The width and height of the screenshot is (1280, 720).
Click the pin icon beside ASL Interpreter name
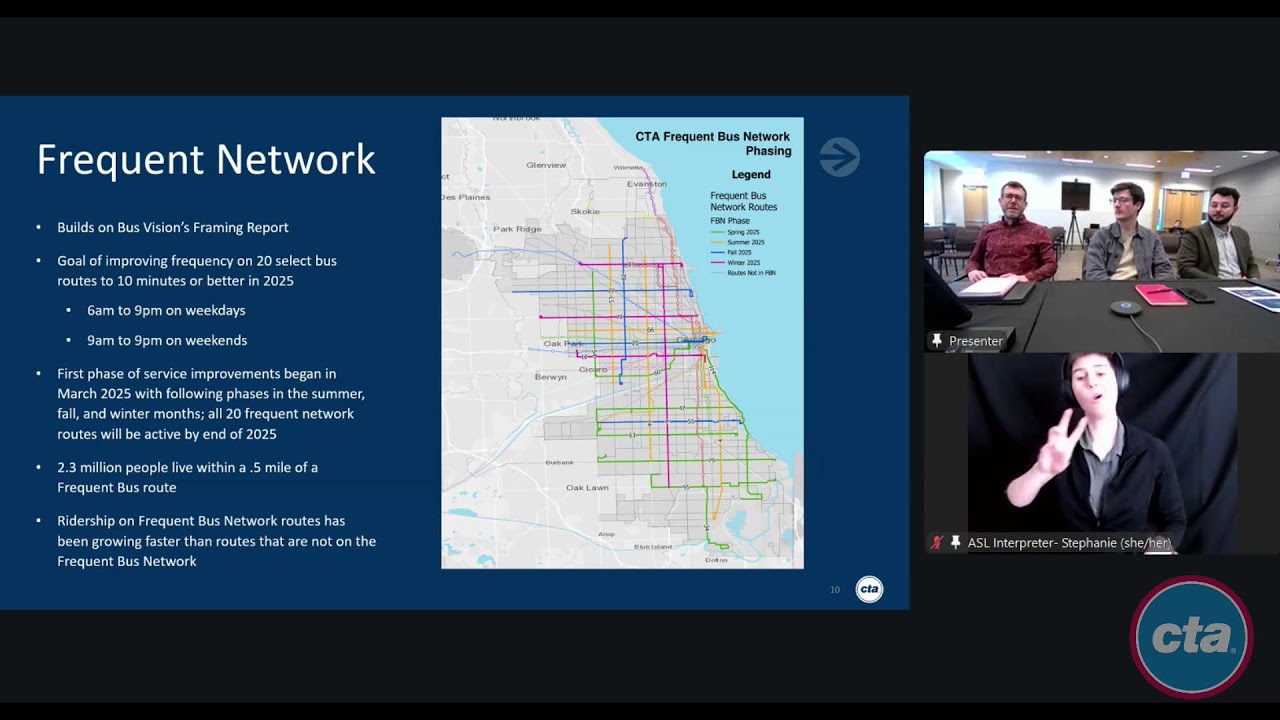(x=955, y=543)
